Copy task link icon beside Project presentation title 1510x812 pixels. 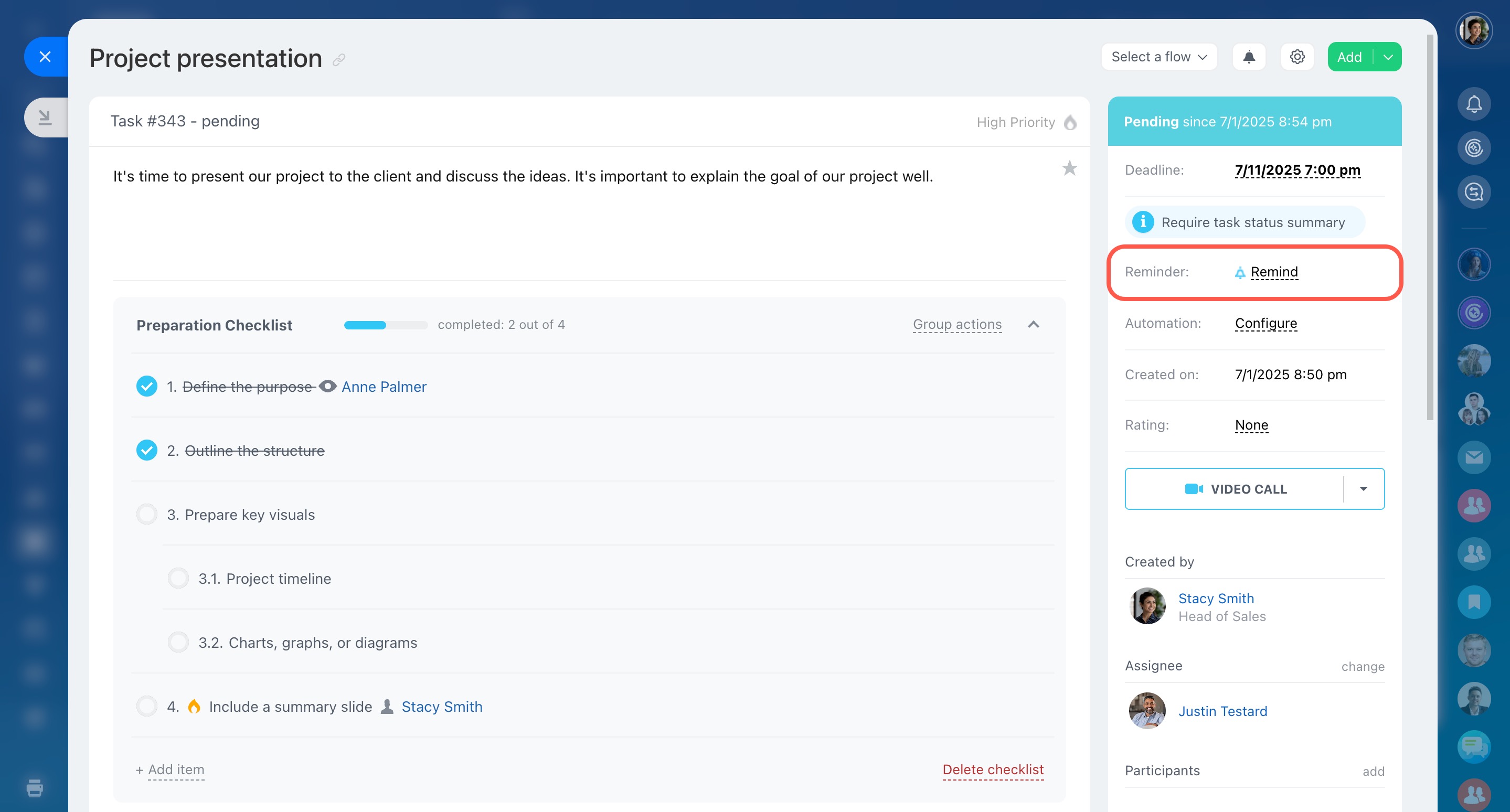[x=339, y=60]
